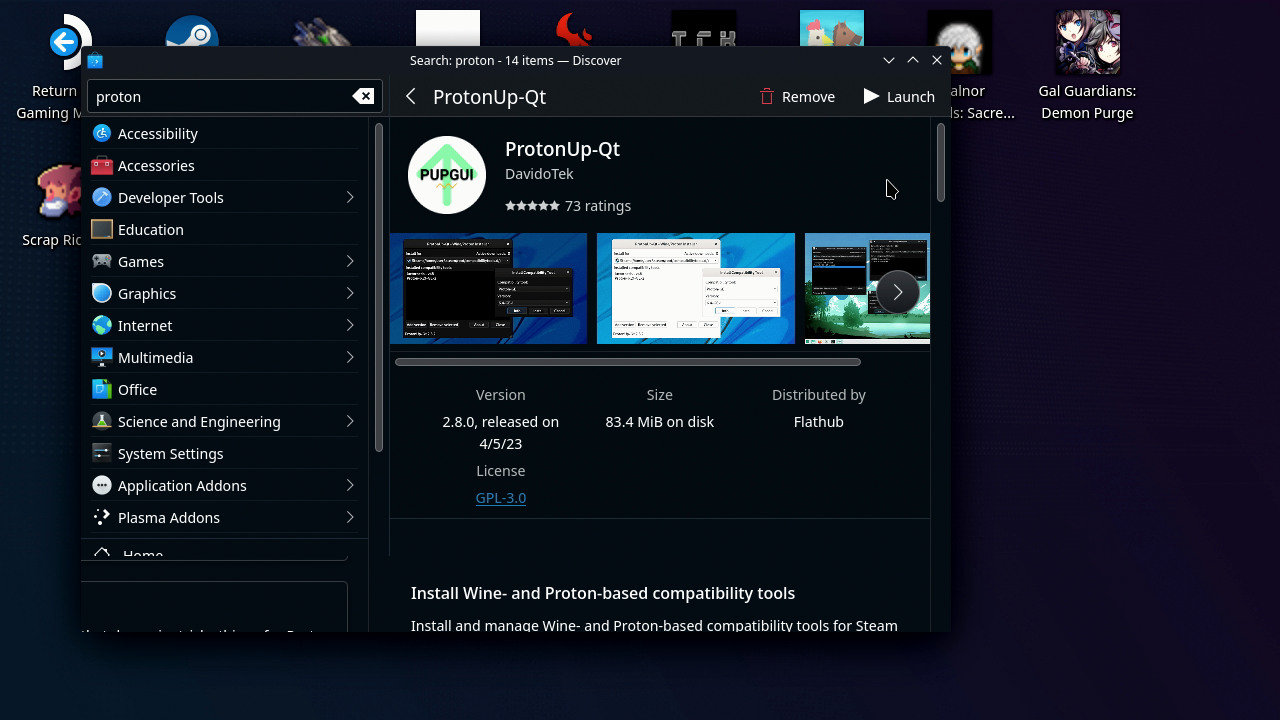Viewport: 1280px width, 720px height.
Task: Expand the Developer Tools category
Action: point(350,197)
